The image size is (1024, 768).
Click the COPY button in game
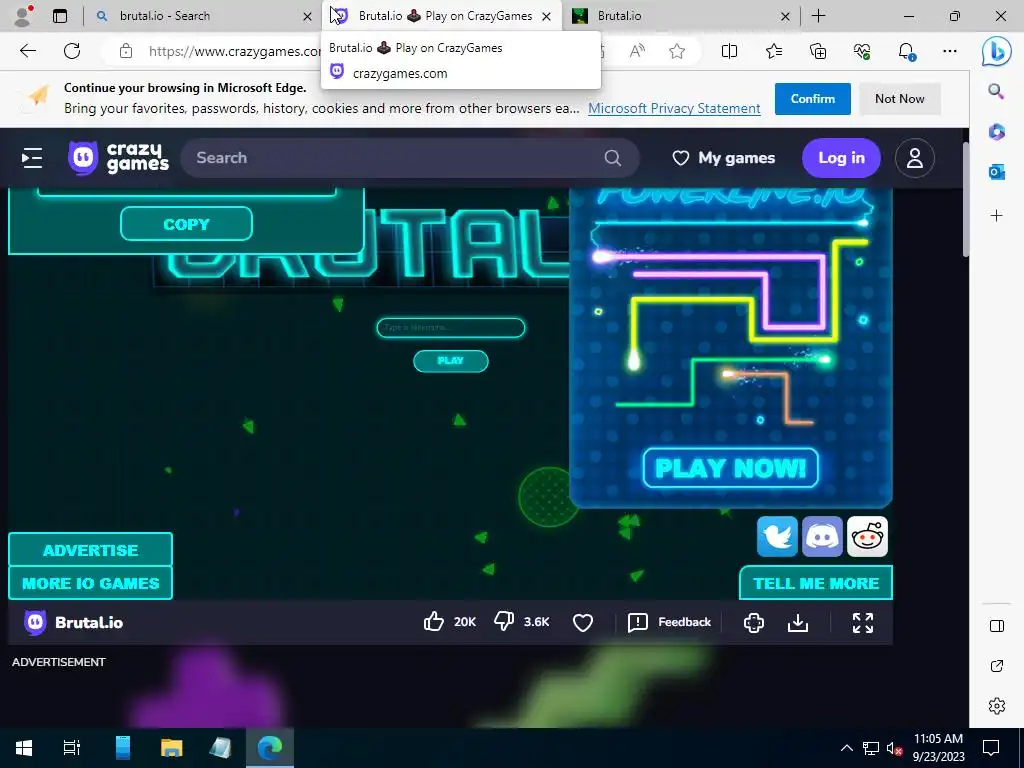click(x=186, y=224)
